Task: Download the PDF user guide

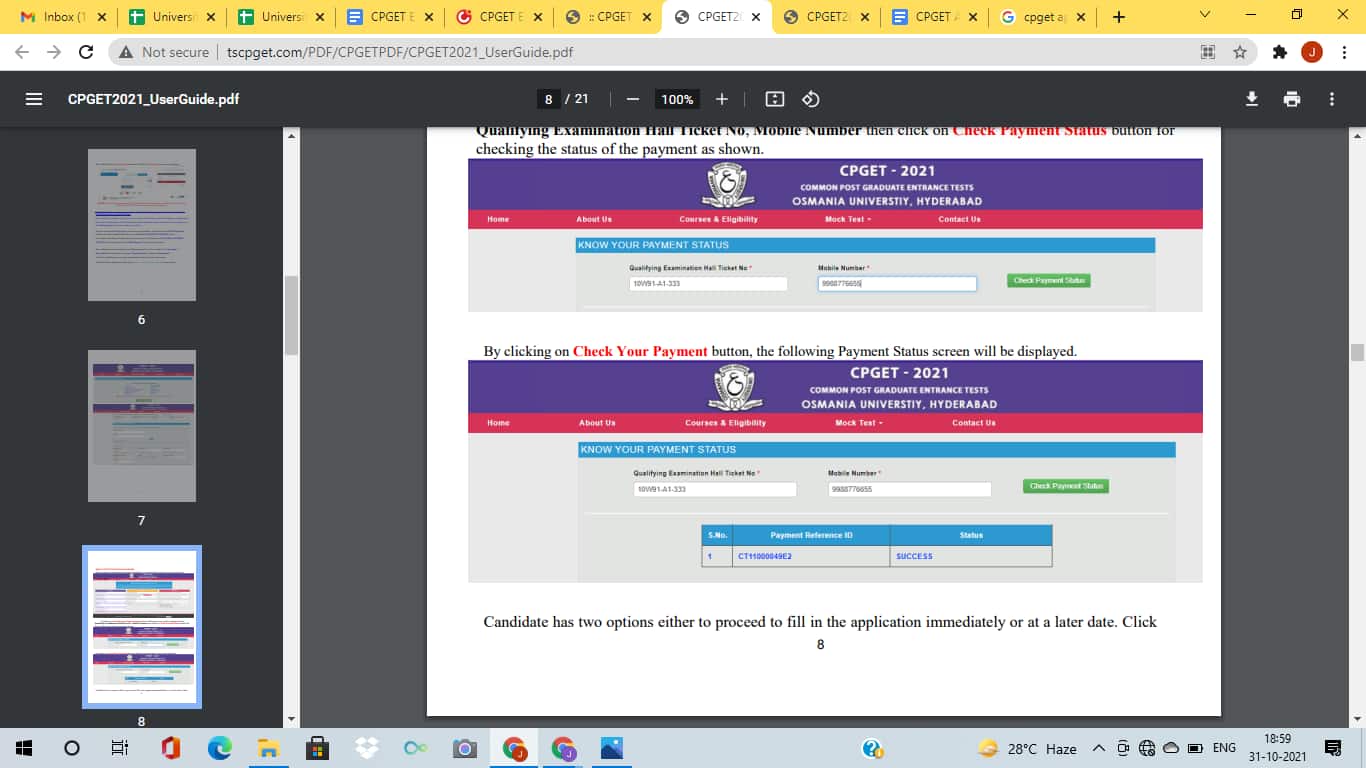Action: pos(1251,99)
